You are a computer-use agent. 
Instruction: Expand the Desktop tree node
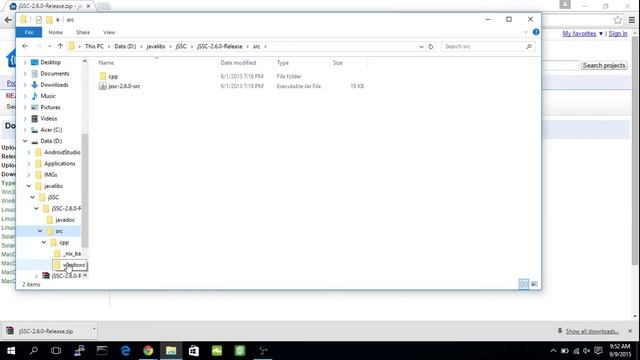pyautogui.click(x=25, y=62)
